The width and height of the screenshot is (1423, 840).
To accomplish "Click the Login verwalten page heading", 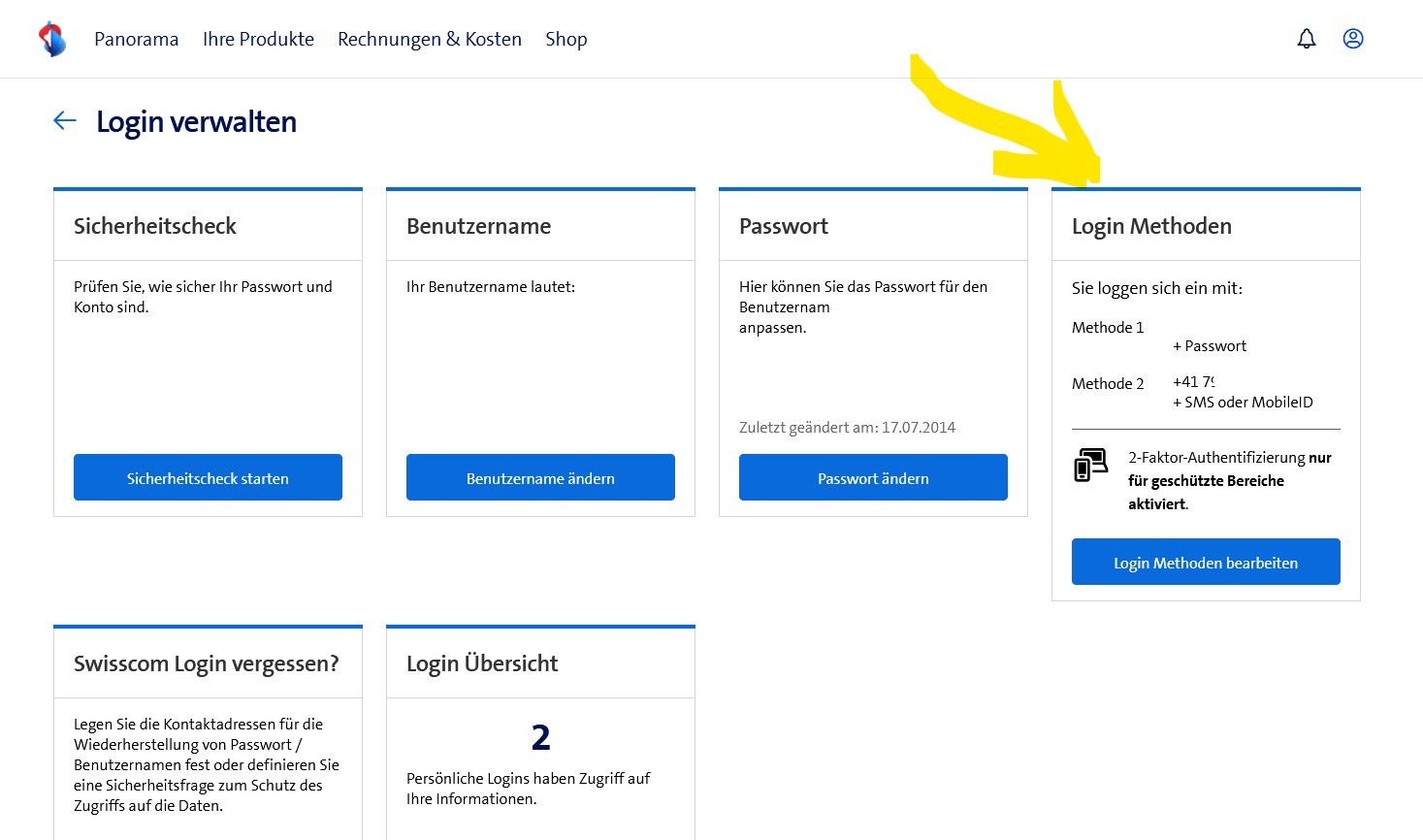I will click(196, 122).
